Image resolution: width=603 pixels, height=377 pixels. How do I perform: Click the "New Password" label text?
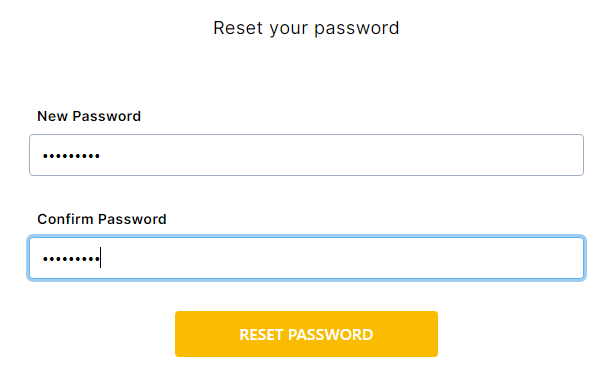coord(89,116)
